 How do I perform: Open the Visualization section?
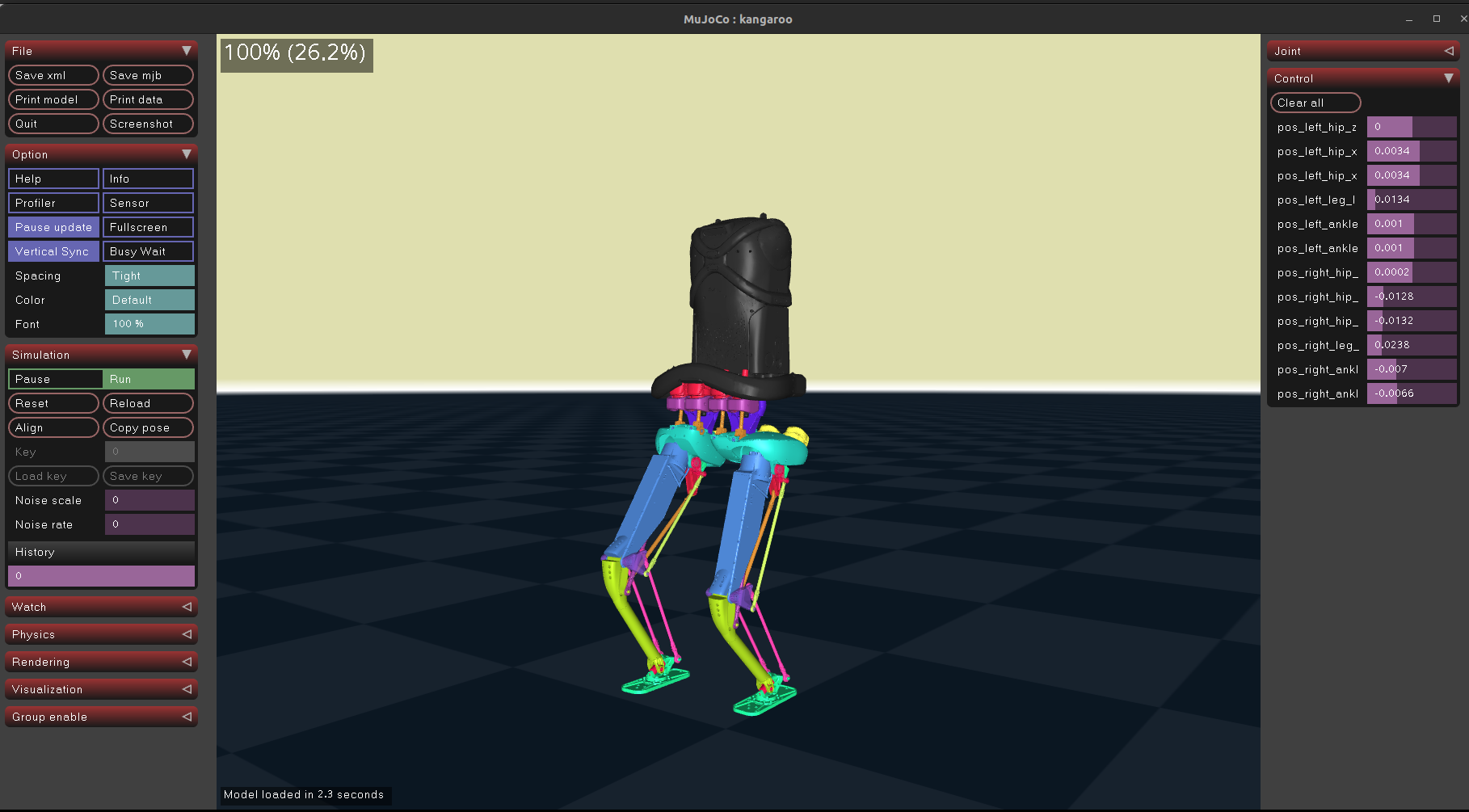pyautogui.click(x=101, y=689)
